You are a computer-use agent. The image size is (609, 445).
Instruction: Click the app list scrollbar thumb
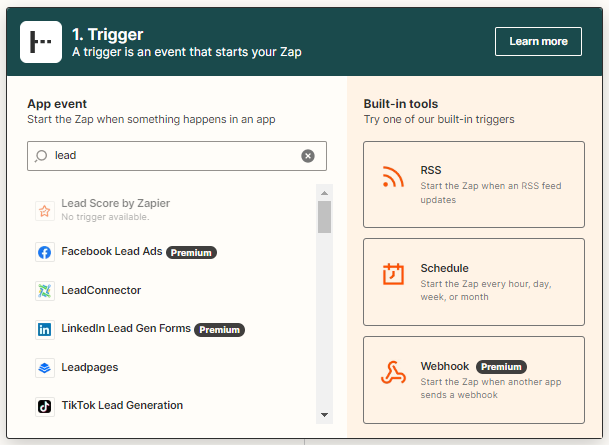coord(324,217)
